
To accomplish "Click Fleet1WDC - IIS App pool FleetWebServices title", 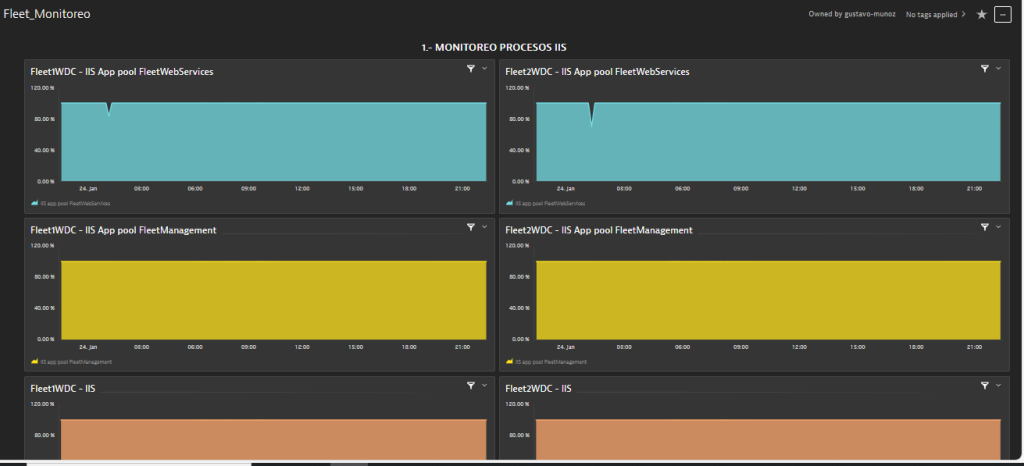I will (121, 72).
